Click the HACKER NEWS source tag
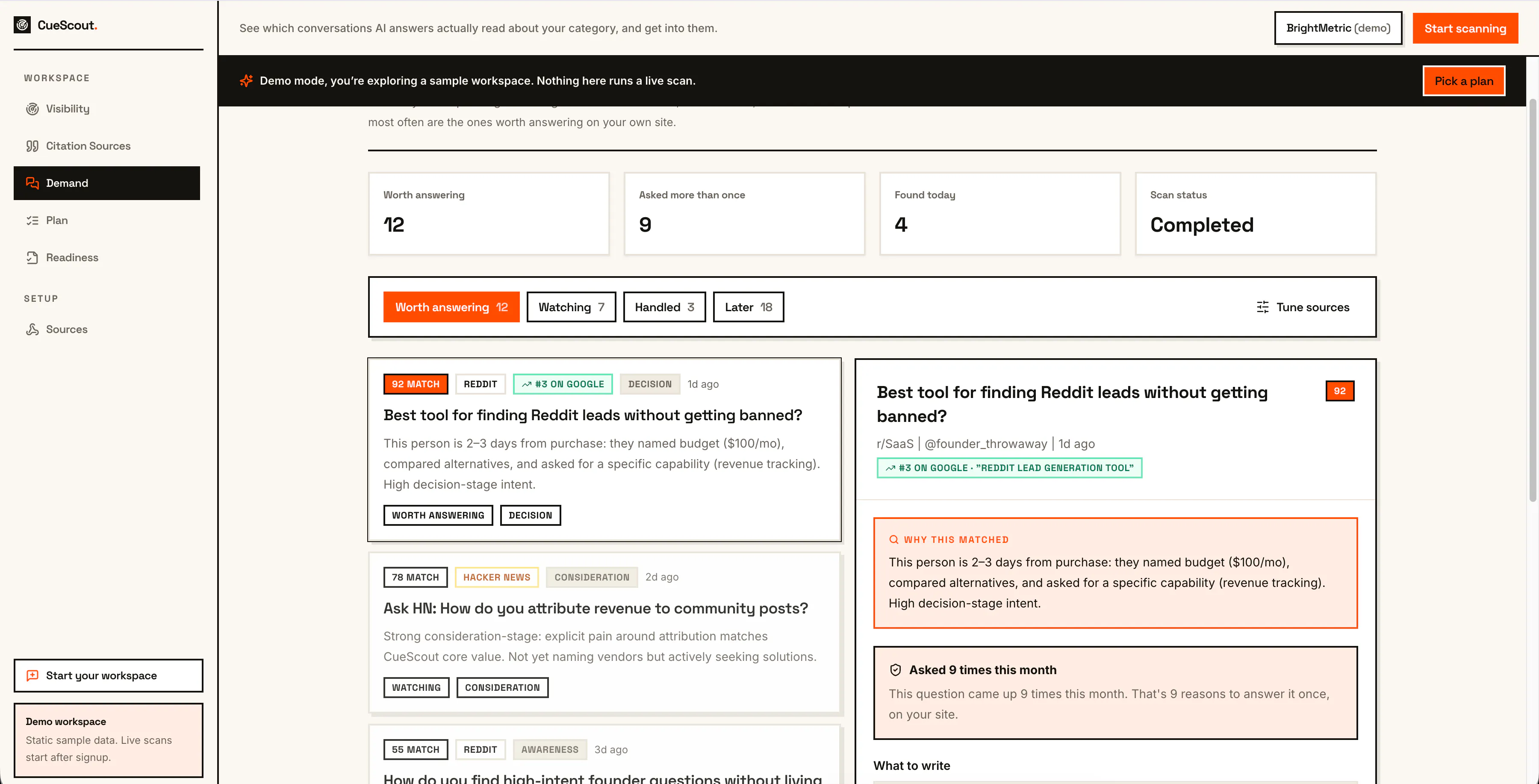Image resolution: width=1539 pixels, height=784 pixels. (x=496, y=577)
